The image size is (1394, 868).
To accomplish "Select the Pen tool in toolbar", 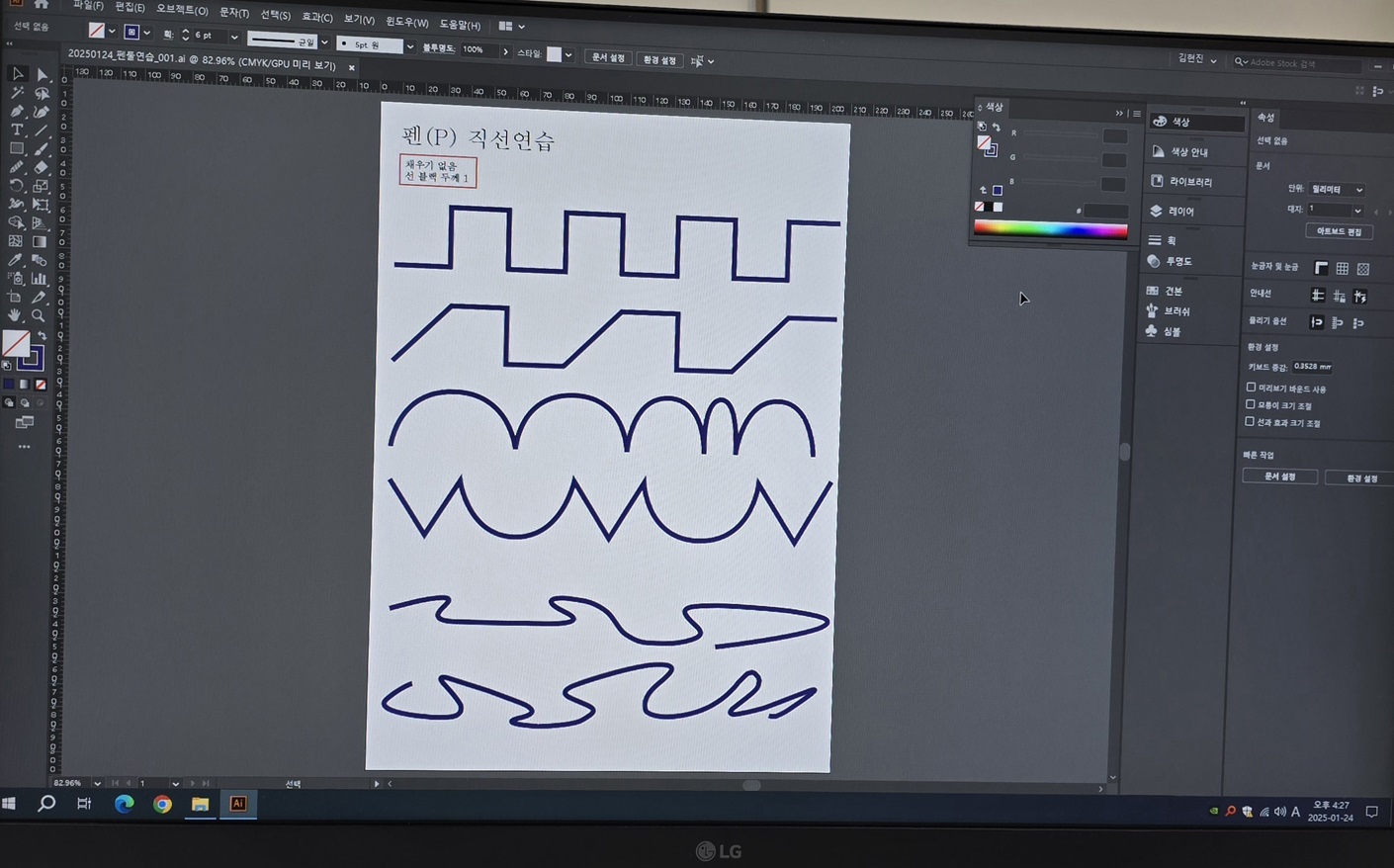I will (x=17, y=111).
